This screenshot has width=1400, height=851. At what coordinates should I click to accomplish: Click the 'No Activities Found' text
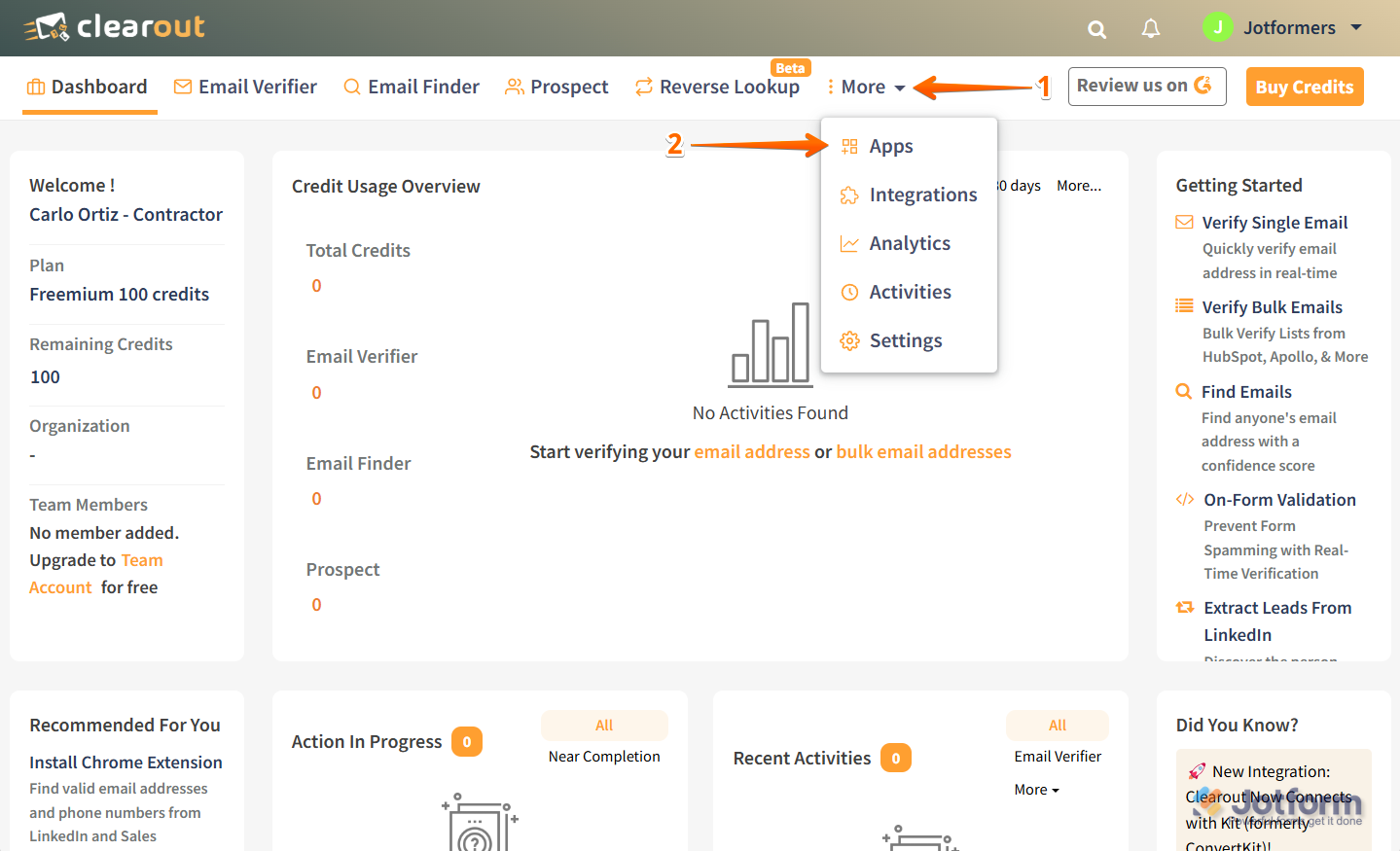tap(771, 413)
